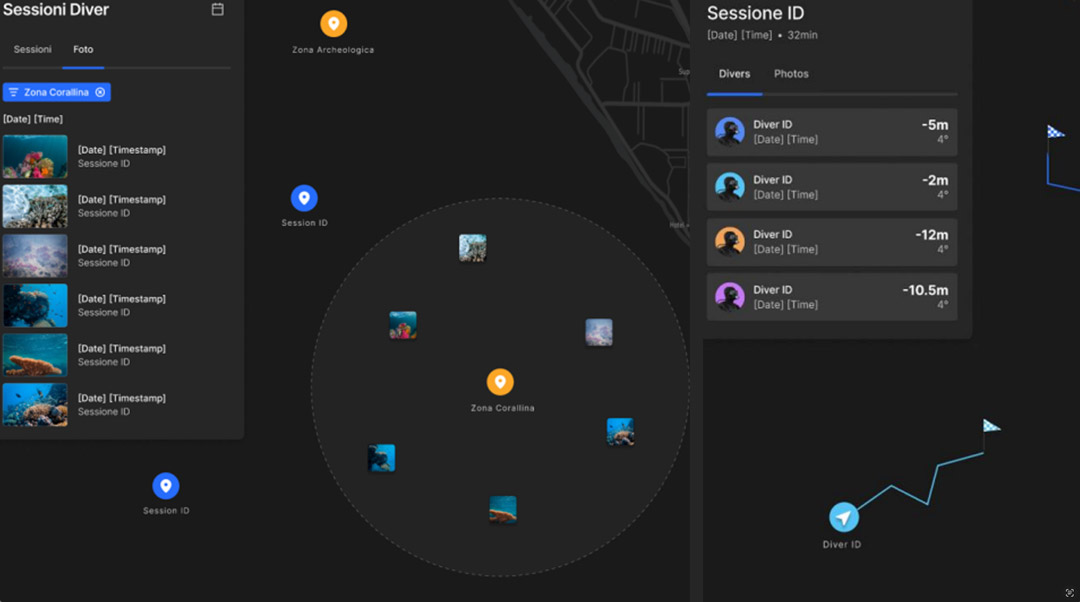Click the dark diver photo marker on the map
Viewport: 1080px width, 602px height.
382,458
